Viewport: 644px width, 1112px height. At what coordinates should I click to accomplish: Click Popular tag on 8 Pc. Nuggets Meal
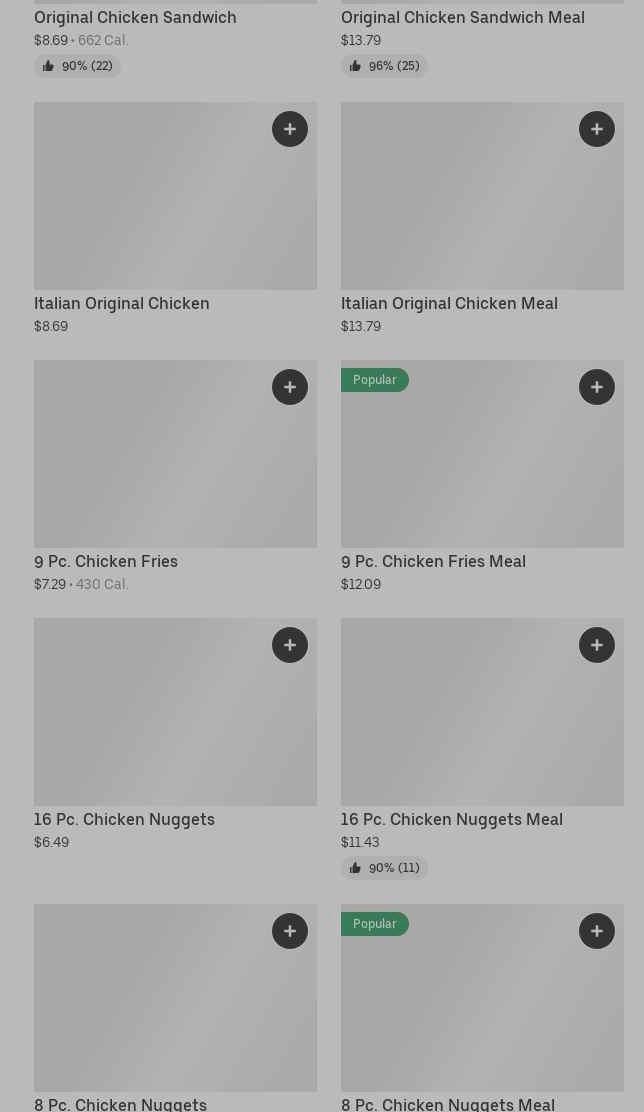[375, 924]
